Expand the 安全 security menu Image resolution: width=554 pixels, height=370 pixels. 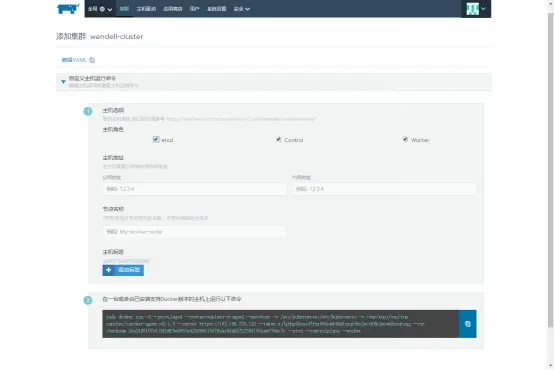click(242, 9)
